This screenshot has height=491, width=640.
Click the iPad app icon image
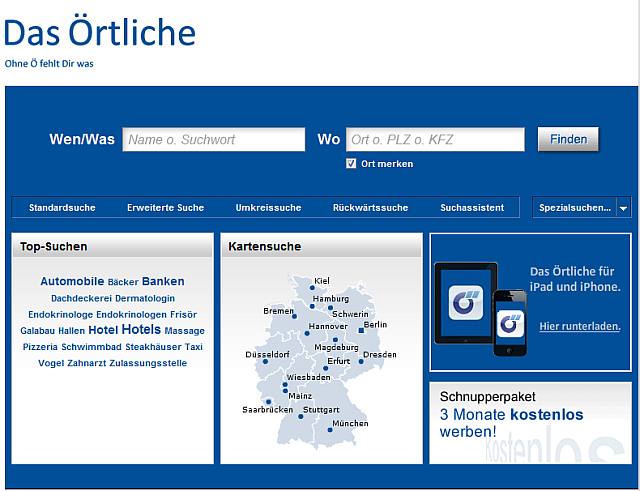(x=465, y=303)
